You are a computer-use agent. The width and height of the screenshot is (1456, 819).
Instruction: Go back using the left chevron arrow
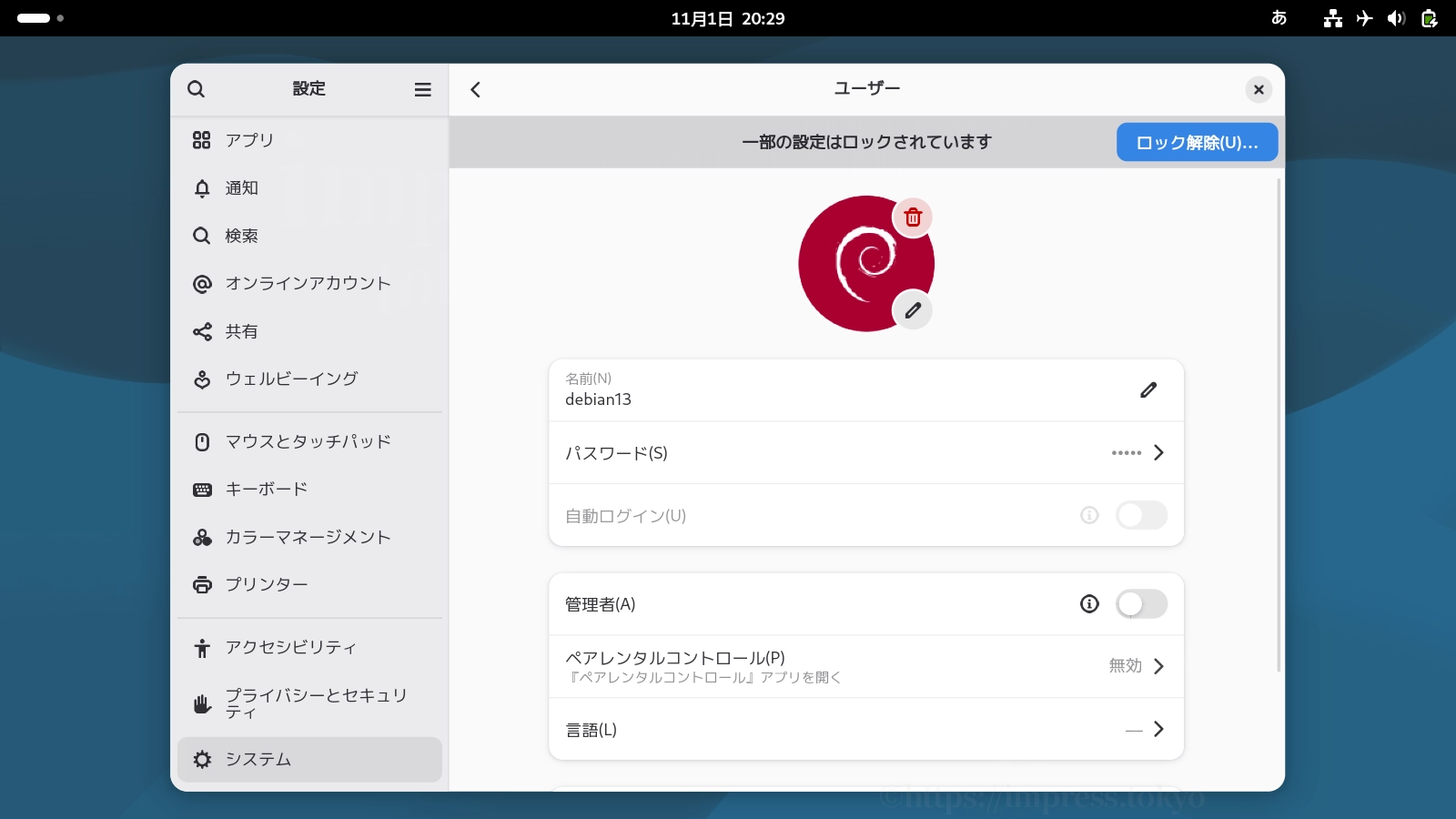click(475, 89)
